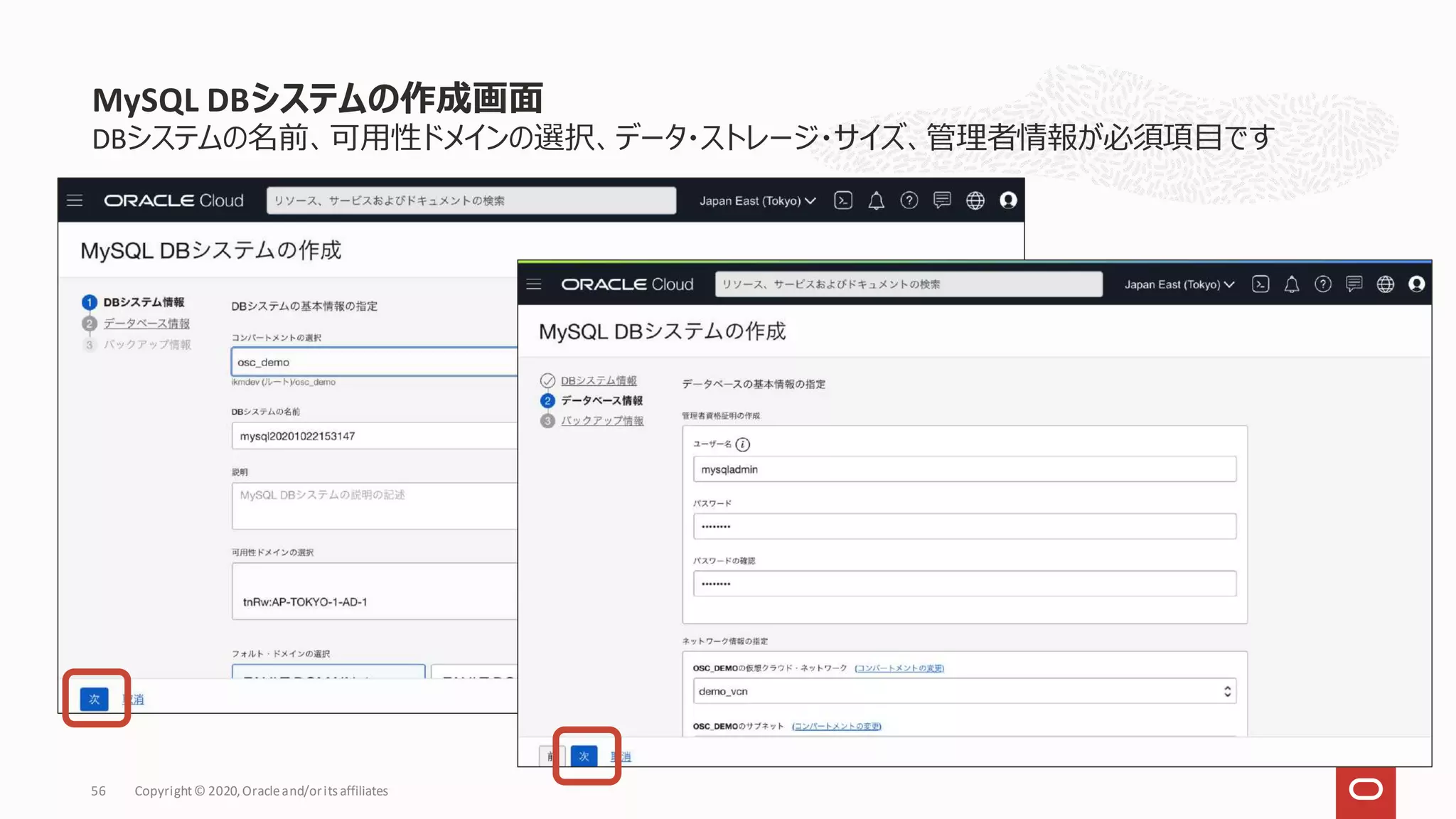1456x819 pixels.
Task: Open help question mark in front window header
Action: tap(1323, 284)
